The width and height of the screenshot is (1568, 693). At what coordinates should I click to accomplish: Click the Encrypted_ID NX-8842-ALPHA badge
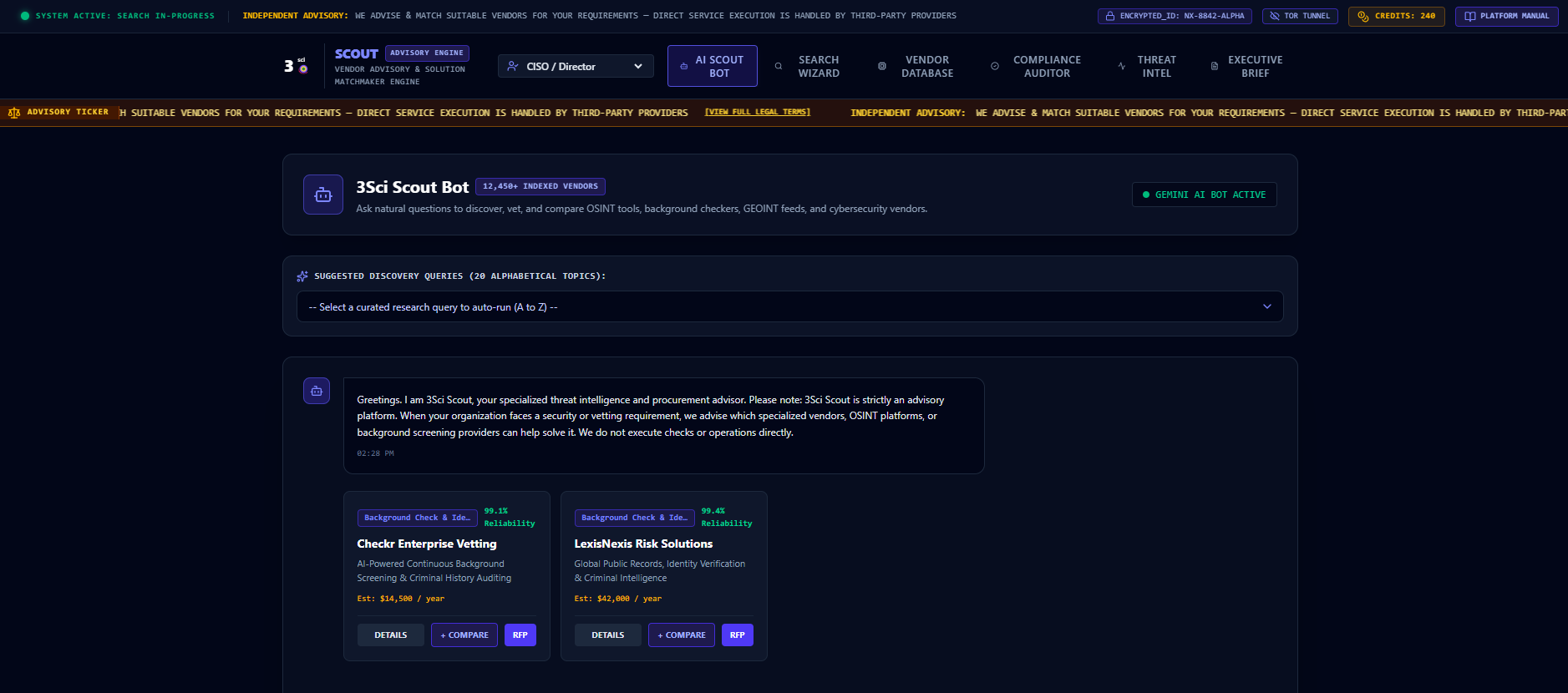tap(1175, 16)
